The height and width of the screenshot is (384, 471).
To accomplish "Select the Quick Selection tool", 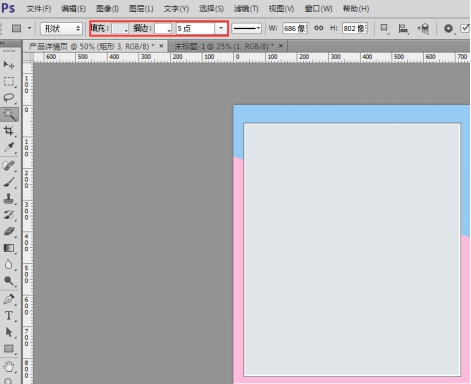I will (x=9, y=114).
